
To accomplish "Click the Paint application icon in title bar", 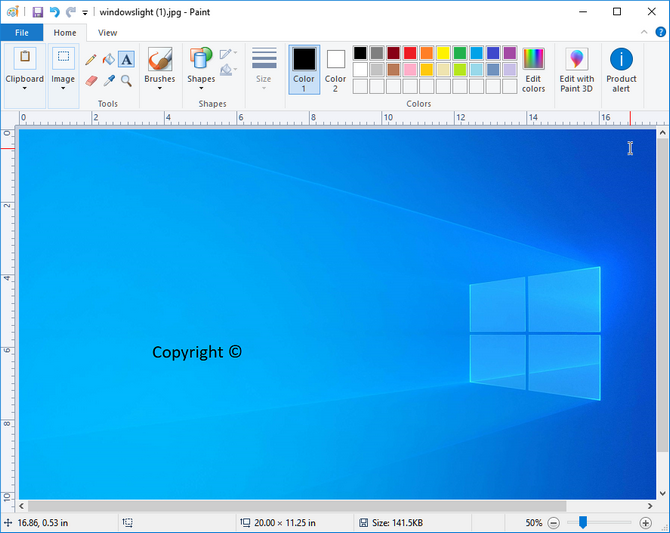I will click(13, 12).
